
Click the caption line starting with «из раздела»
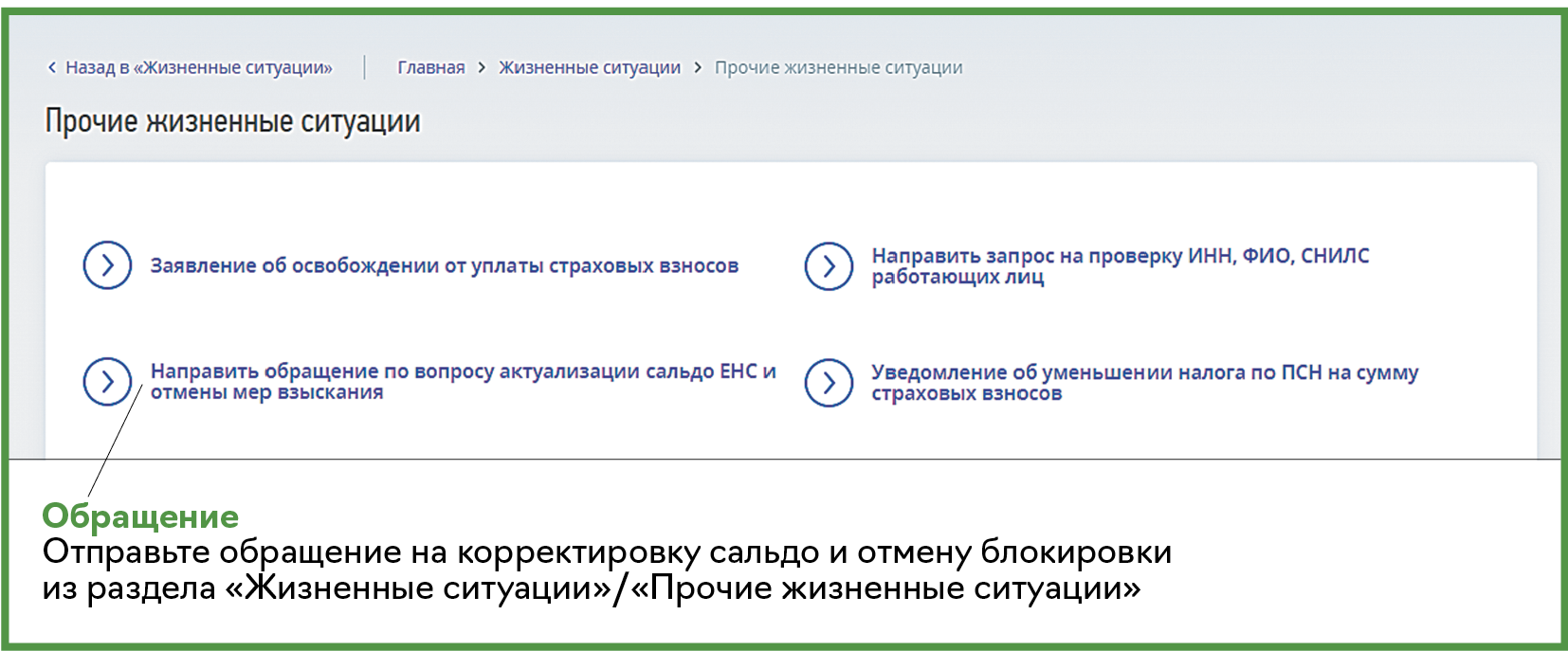(591, 588)
